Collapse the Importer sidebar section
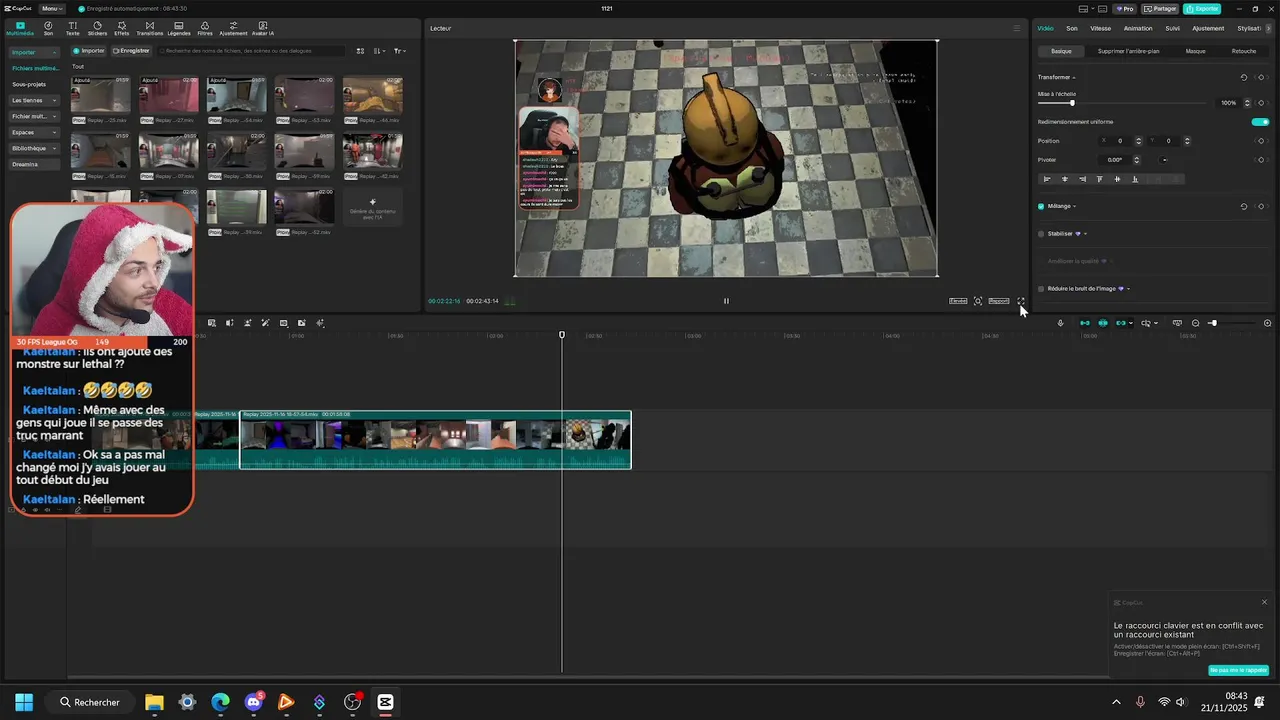The image size is (1280, 720). (34, 52)
